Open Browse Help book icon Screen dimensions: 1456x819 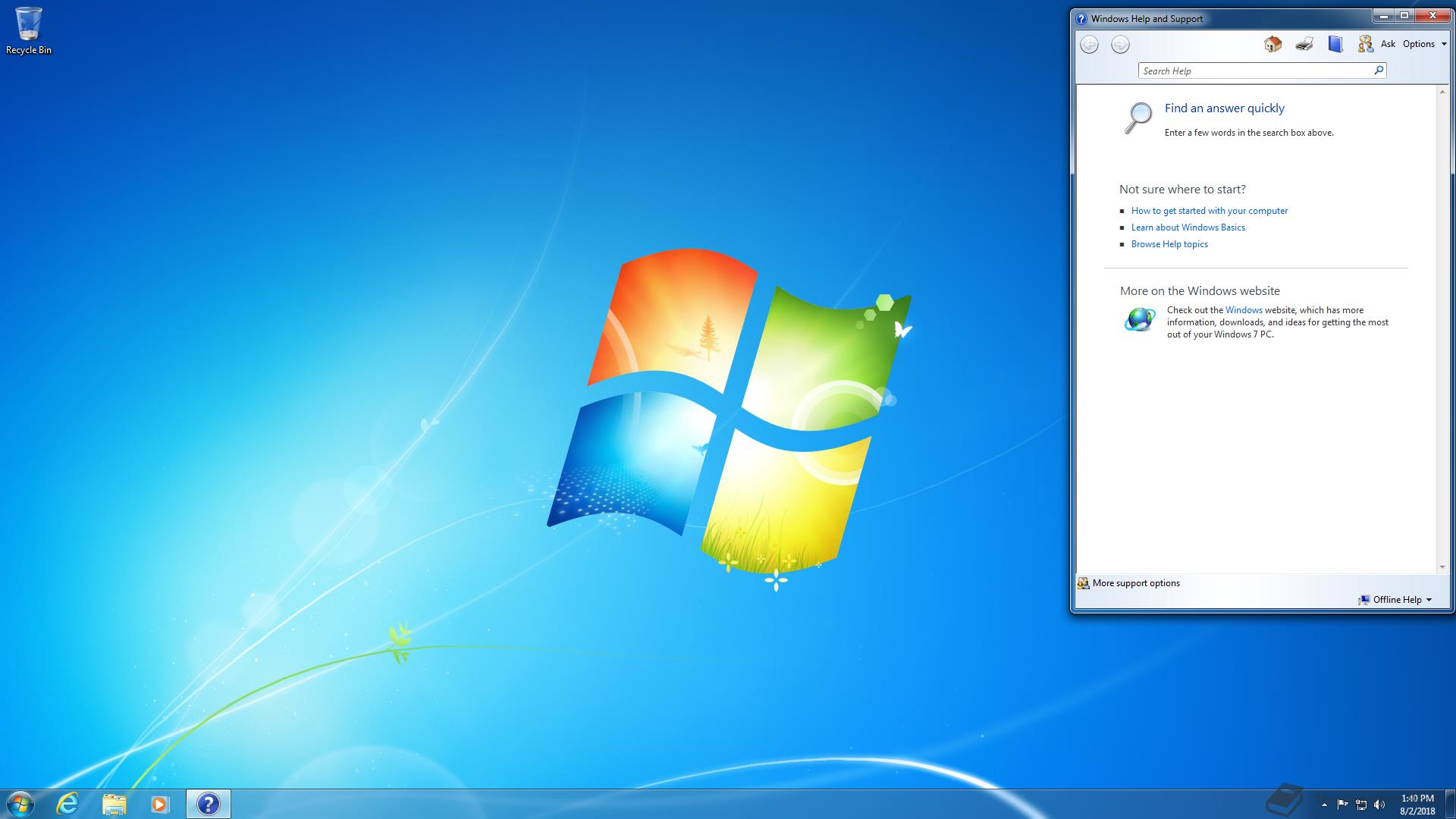point(1335,44)
